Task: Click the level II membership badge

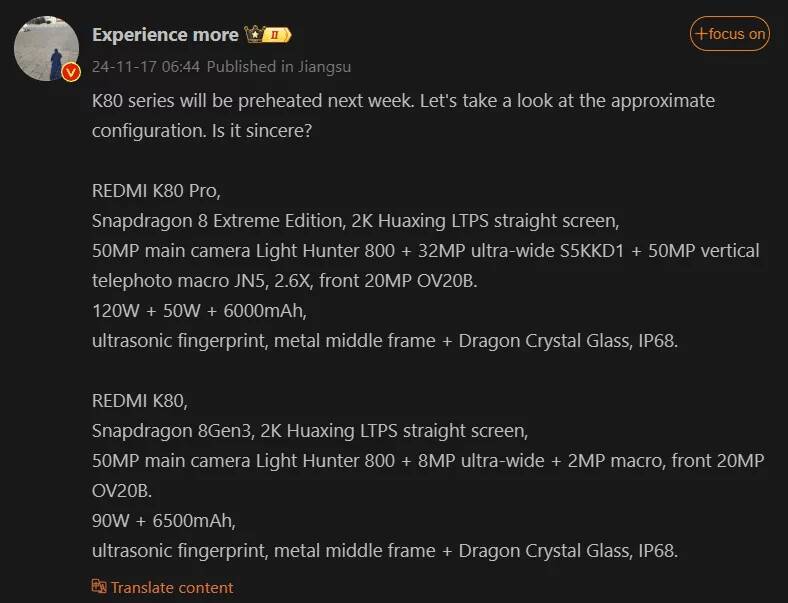Action: 277,35
